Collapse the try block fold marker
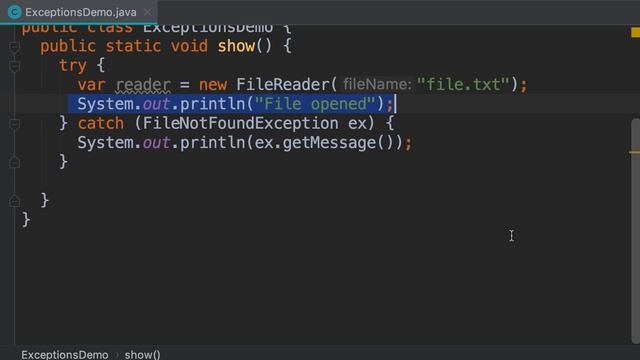The width and height of the screenshot is (640, 360). click(15, 66)
